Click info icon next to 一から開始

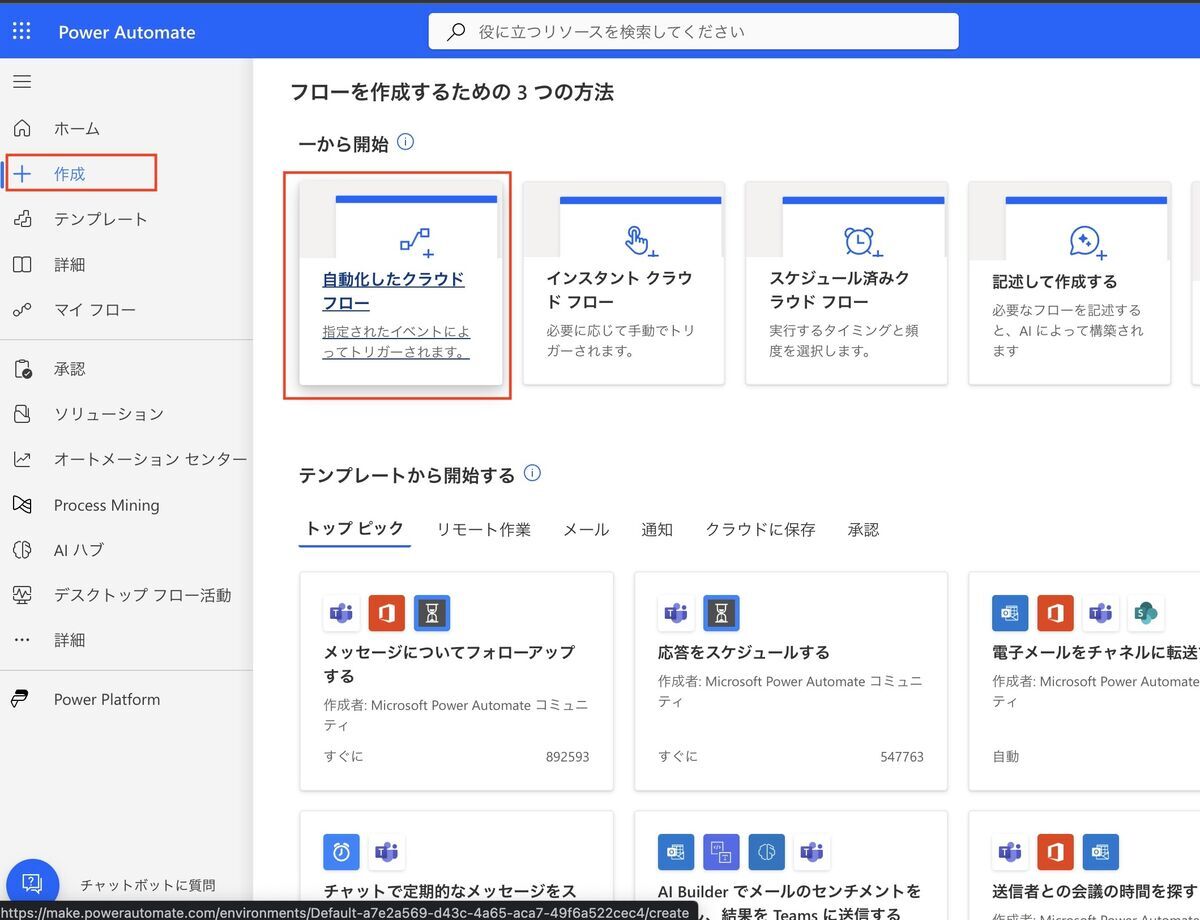[x=405, y=142]
